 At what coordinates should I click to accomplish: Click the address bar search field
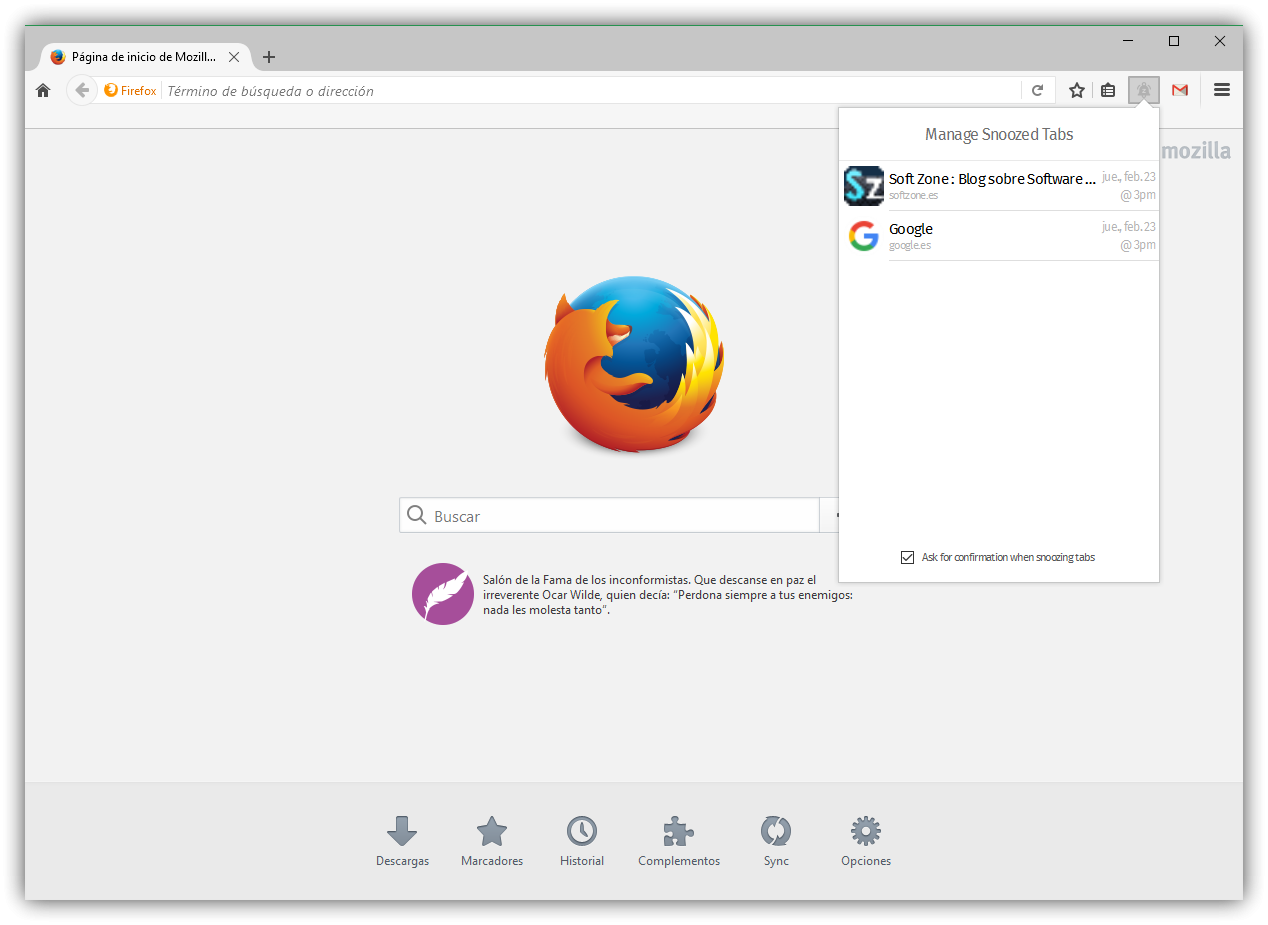click(592, 91)
